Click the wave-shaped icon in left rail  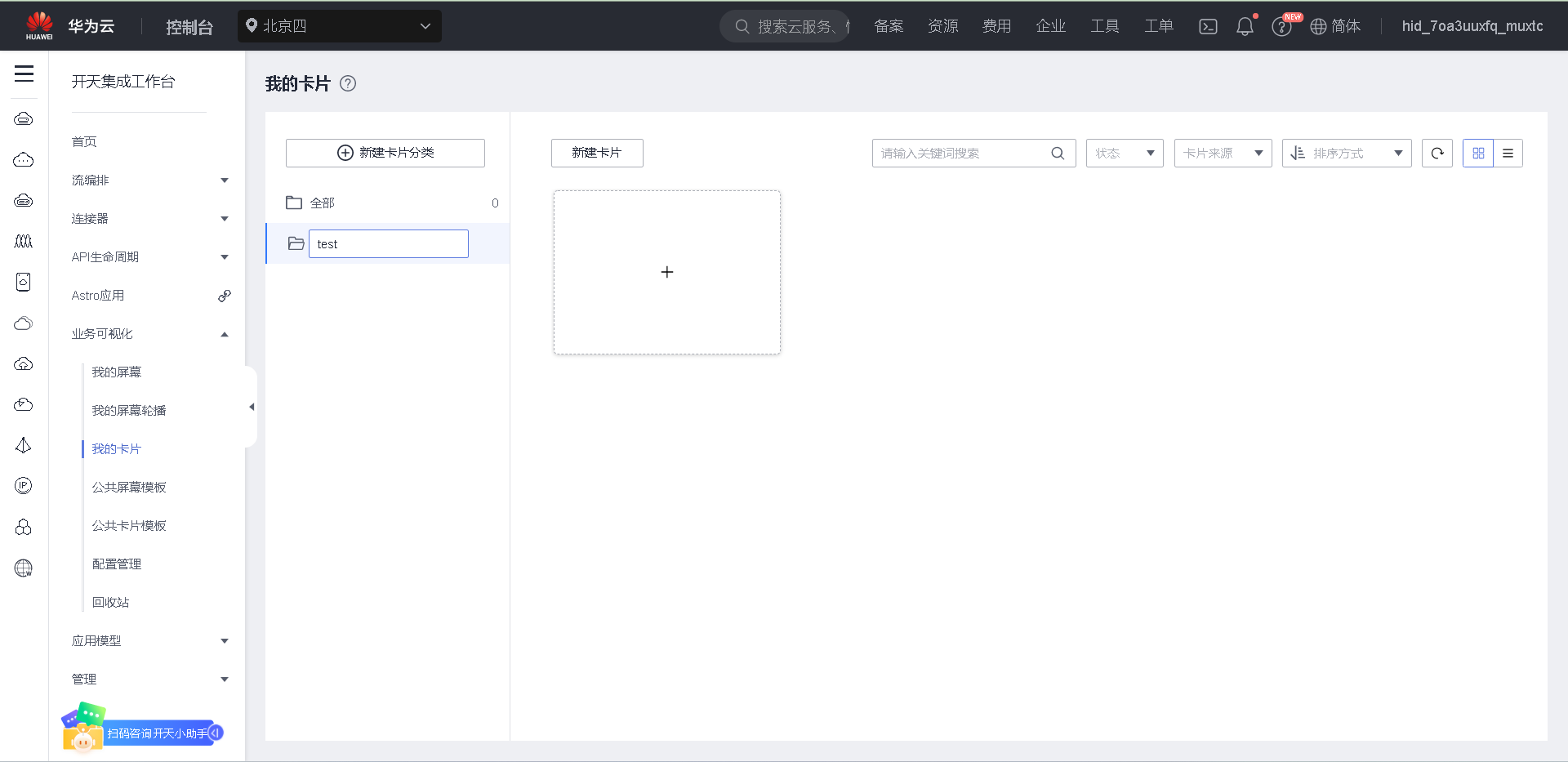tap(24, 241)
